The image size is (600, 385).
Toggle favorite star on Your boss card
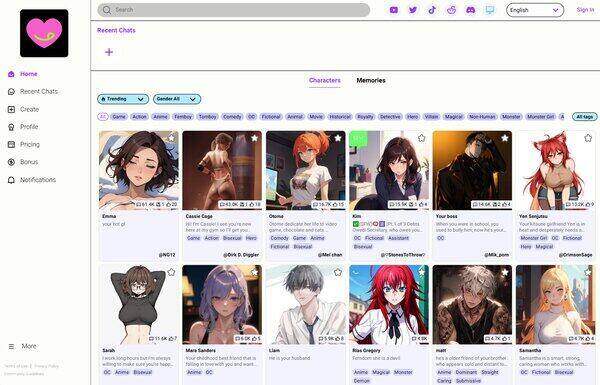(x=505, y=138)
